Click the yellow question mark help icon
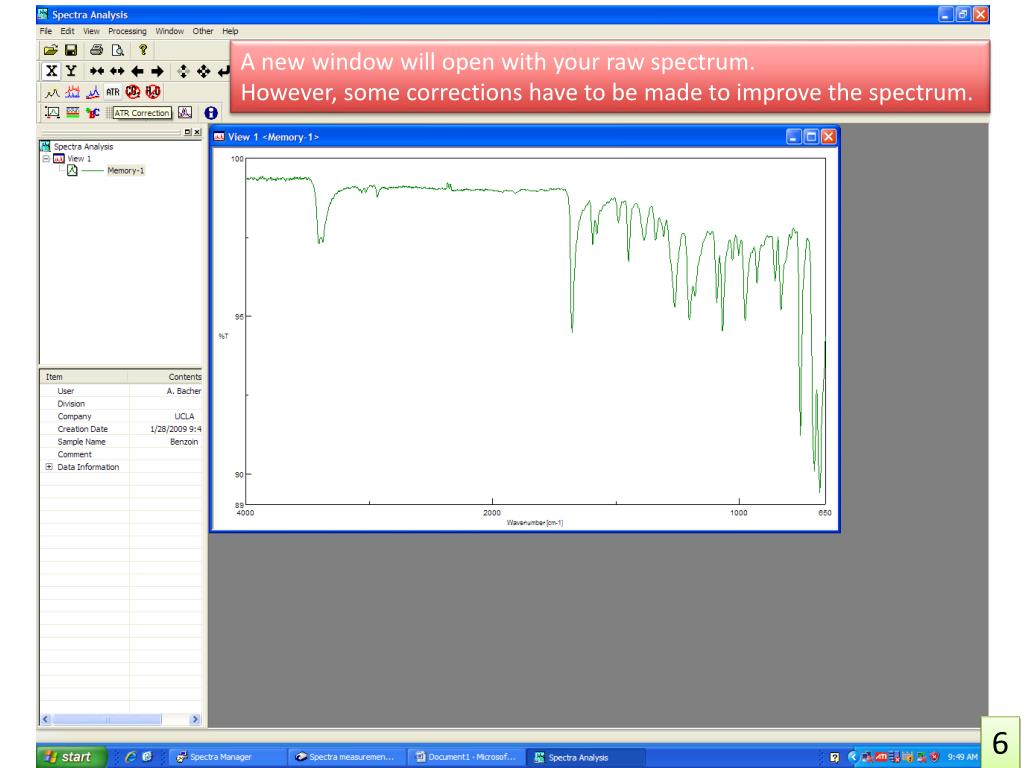Image resolution: width=1024 pixels, height=768 pixels. [143, 50]
